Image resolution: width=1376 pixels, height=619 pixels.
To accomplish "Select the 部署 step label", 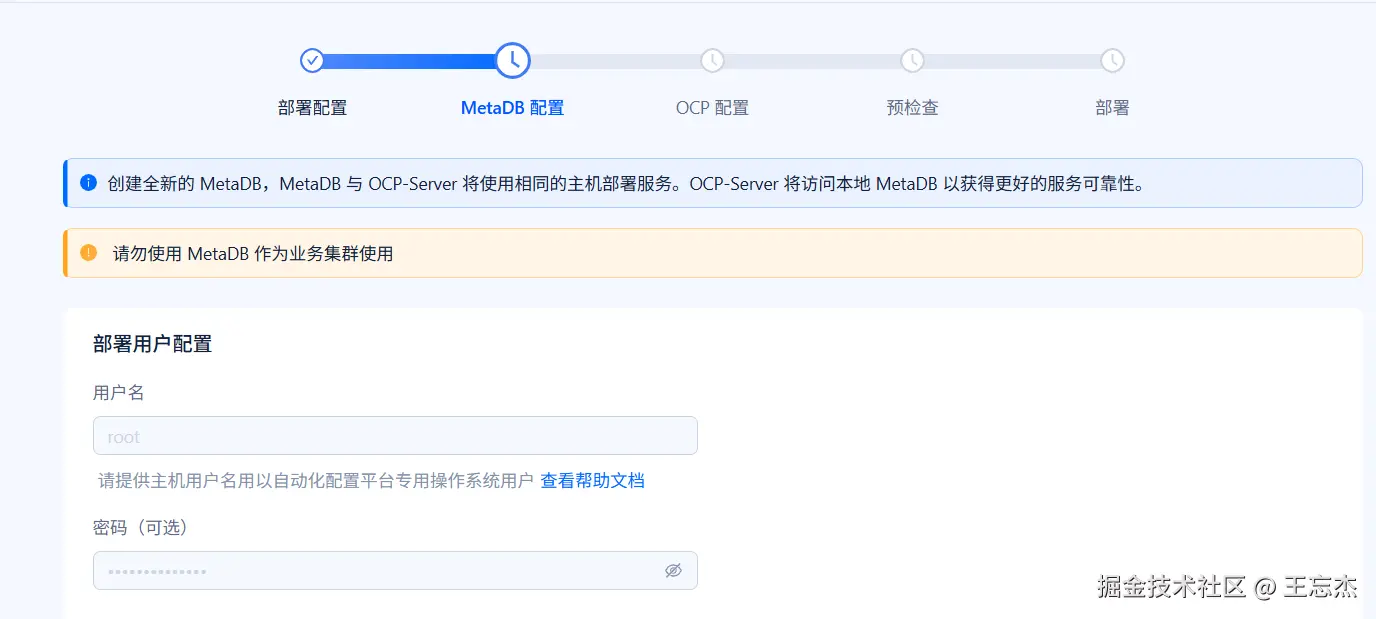I will click(x=1112, y=108).
